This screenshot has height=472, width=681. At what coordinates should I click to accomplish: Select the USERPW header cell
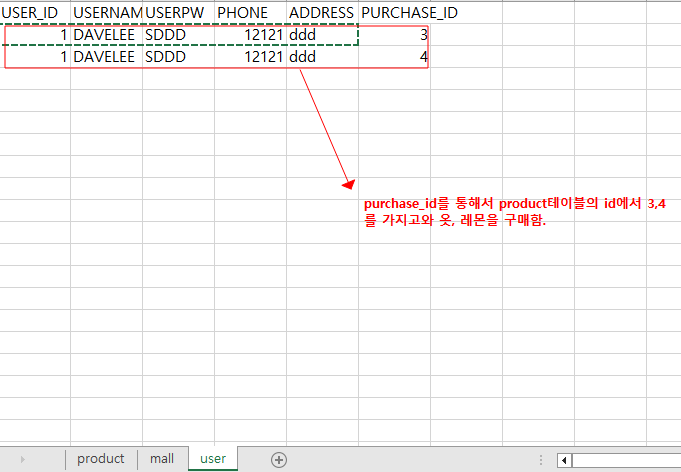(179, 13)
